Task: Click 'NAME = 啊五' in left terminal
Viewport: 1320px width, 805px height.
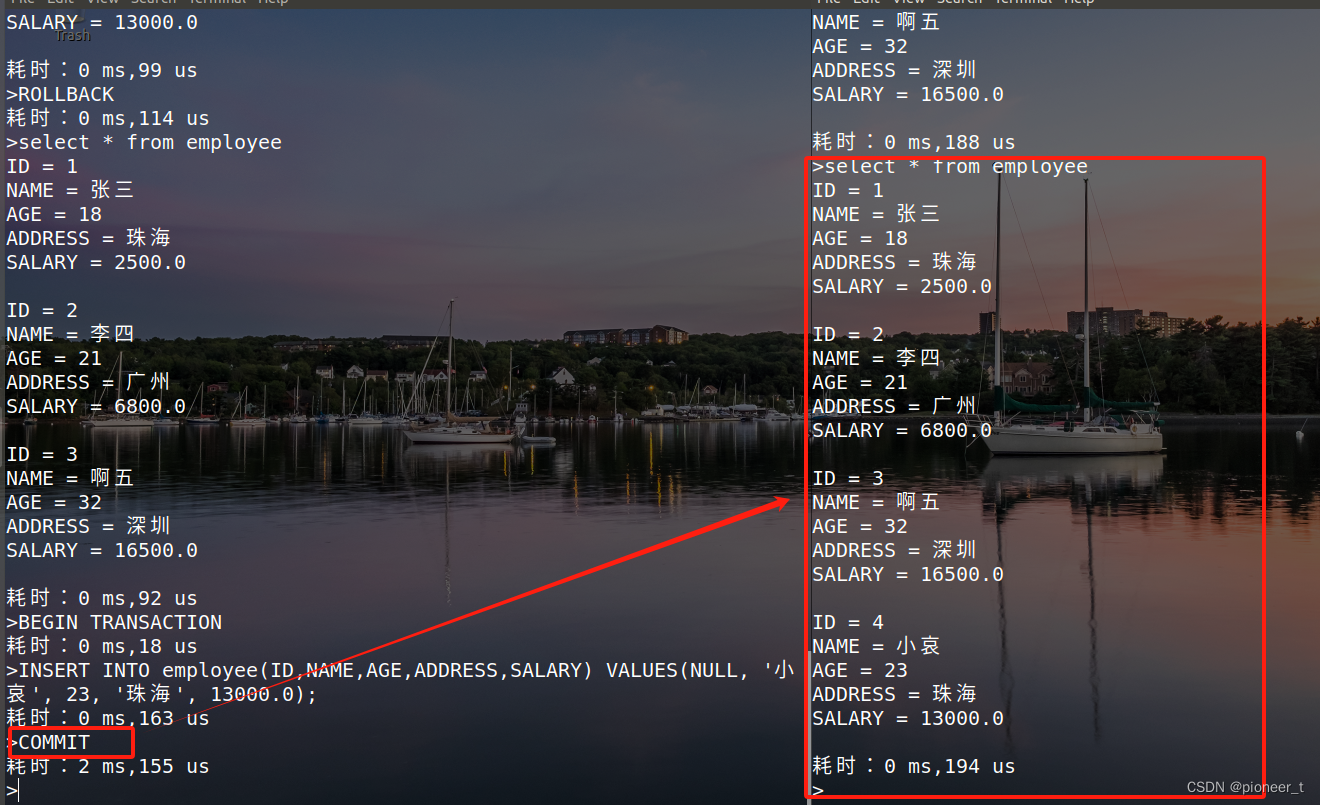Action: pos(70,479)
